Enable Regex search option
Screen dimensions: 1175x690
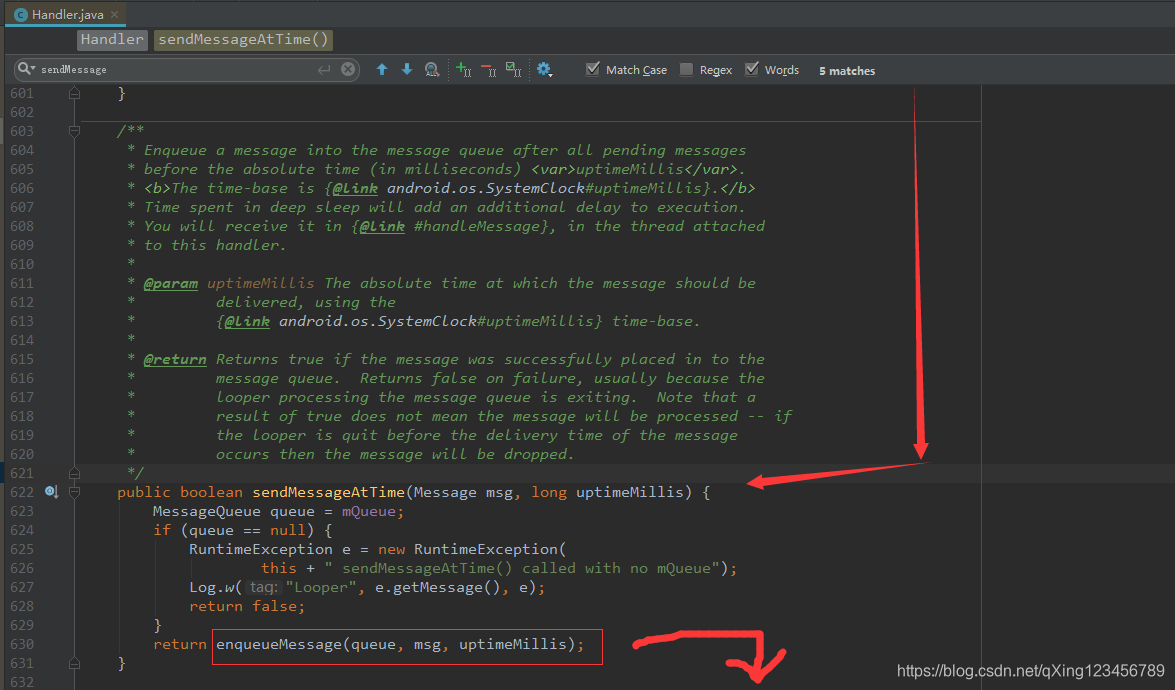click(686, 69)
